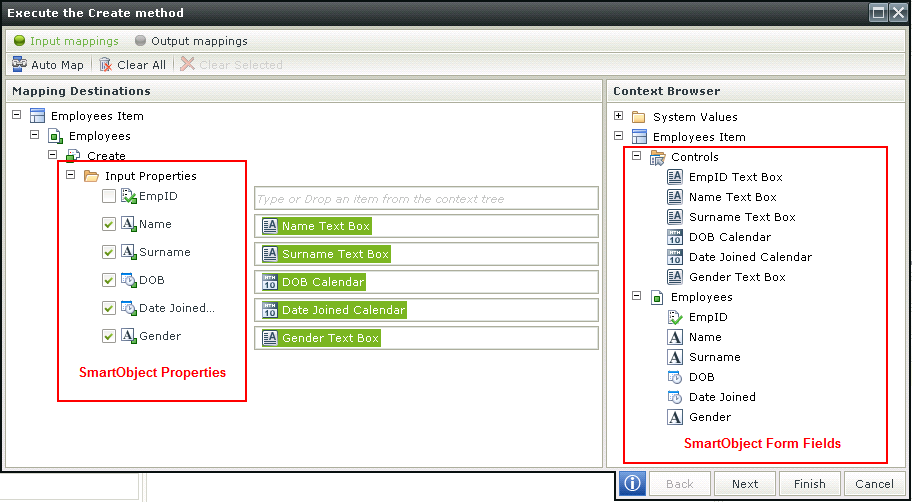
Task: Click 'Surname Text Box' label in the Context Browser
Action: pos(742,217)
